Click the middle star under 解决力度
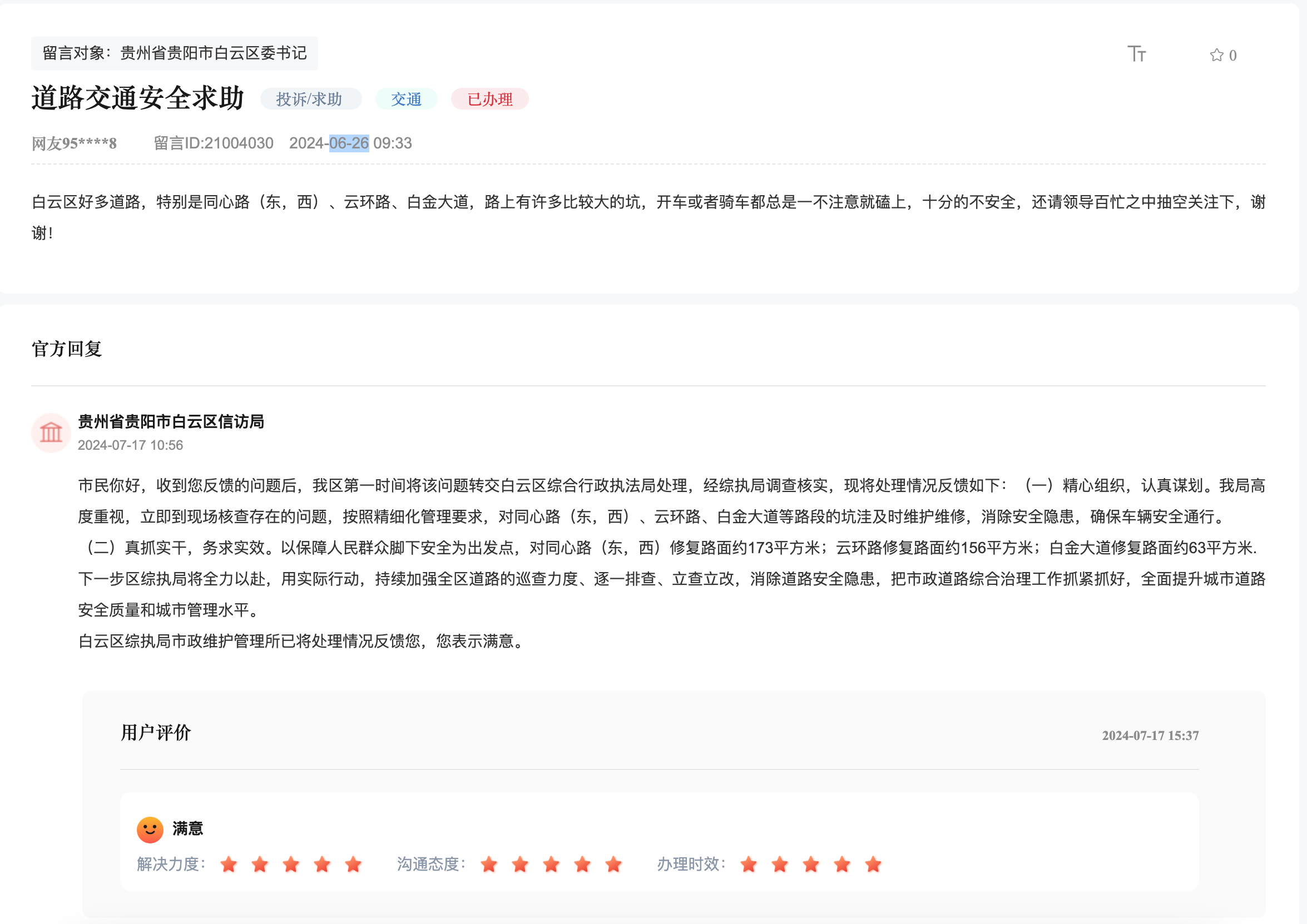Viewport: 1307px width, 924px height. point(291,865)
